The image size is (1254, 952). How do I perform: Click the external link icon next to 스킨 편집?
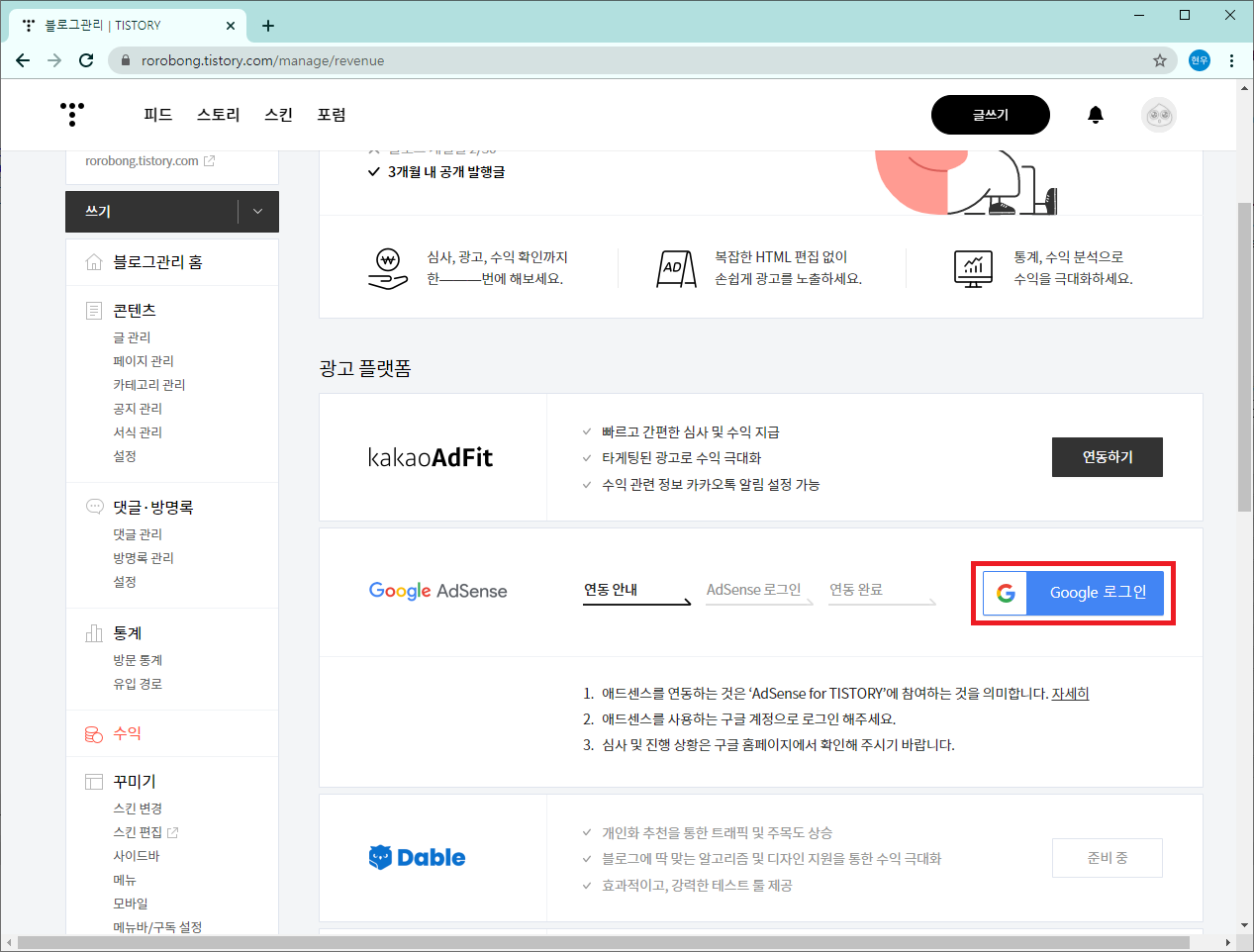[x=173, y=832]
